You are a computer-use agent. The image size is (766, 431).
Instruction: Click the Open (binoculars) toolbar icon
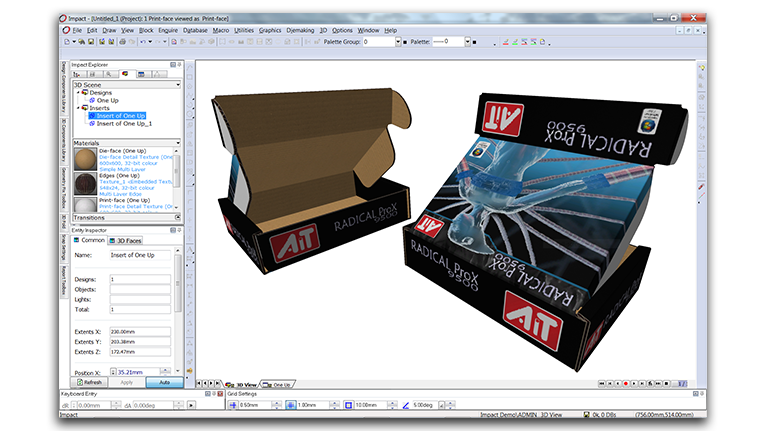tap(82, 42)
